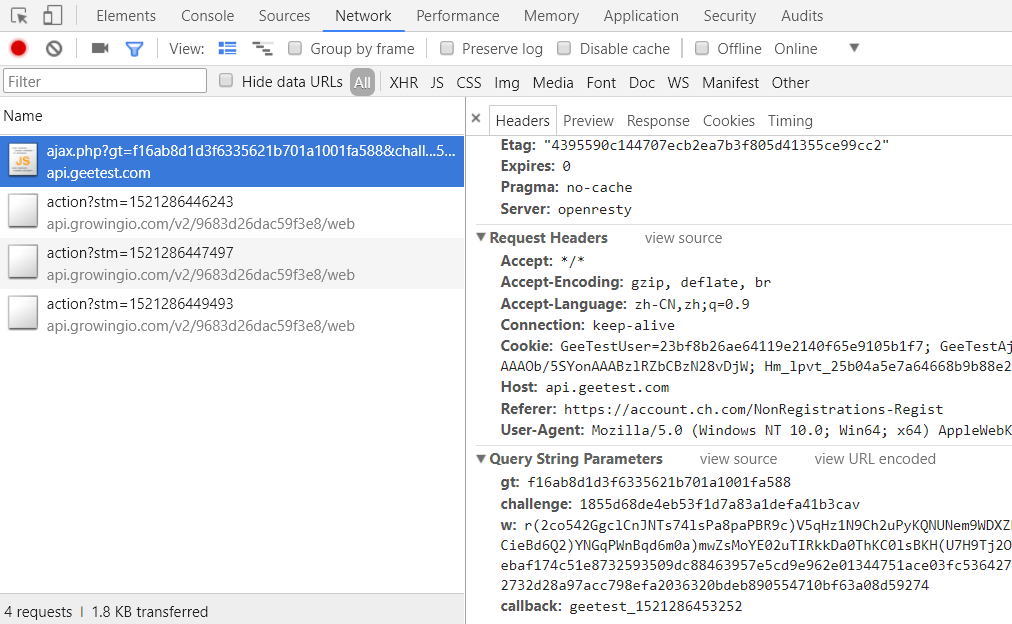
Task: Click the capture screenshots camera icon
Action: (100, 48)
